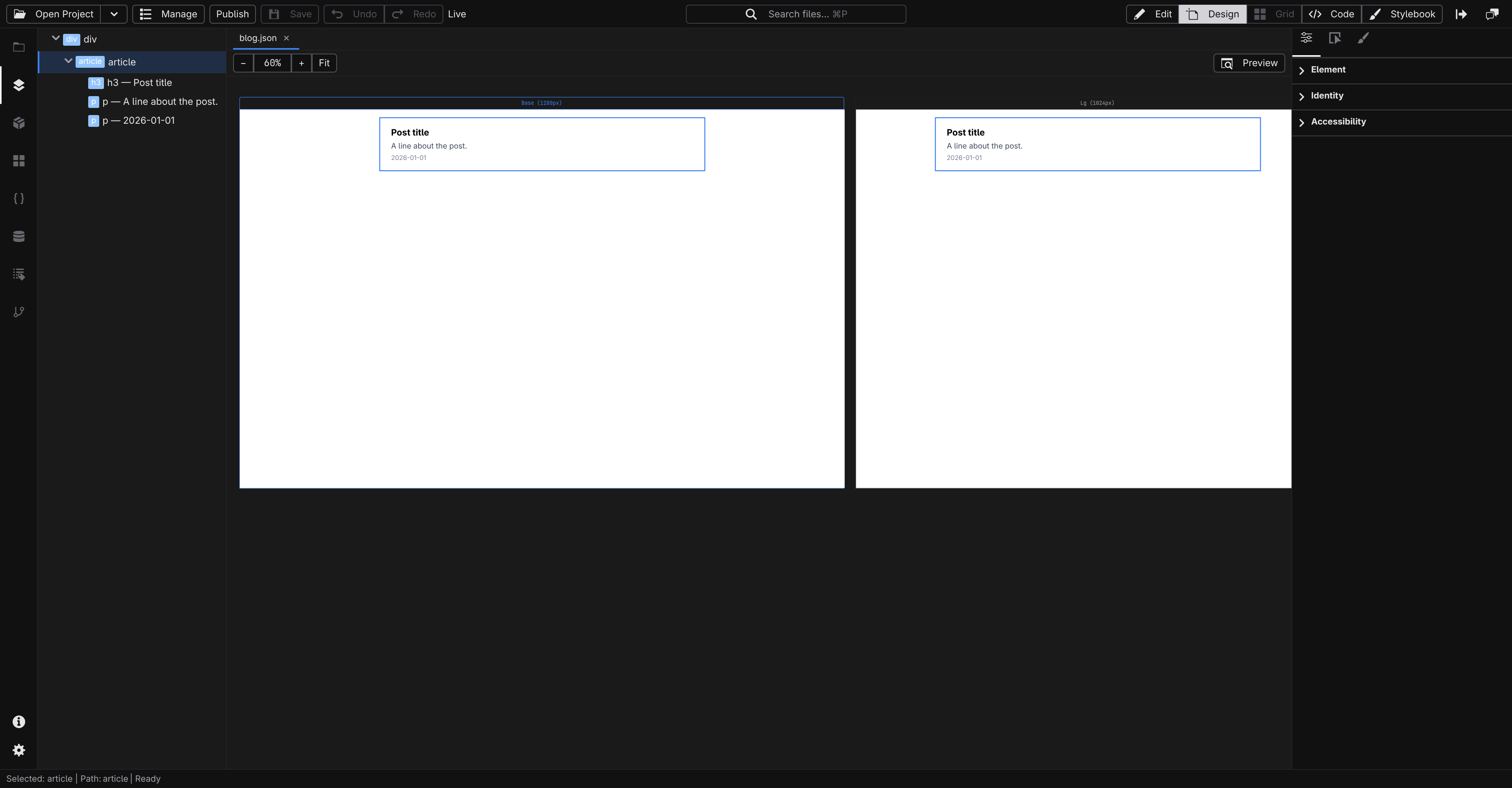Click 'A line about the post.' in Lg canvas

click(984, 146)
